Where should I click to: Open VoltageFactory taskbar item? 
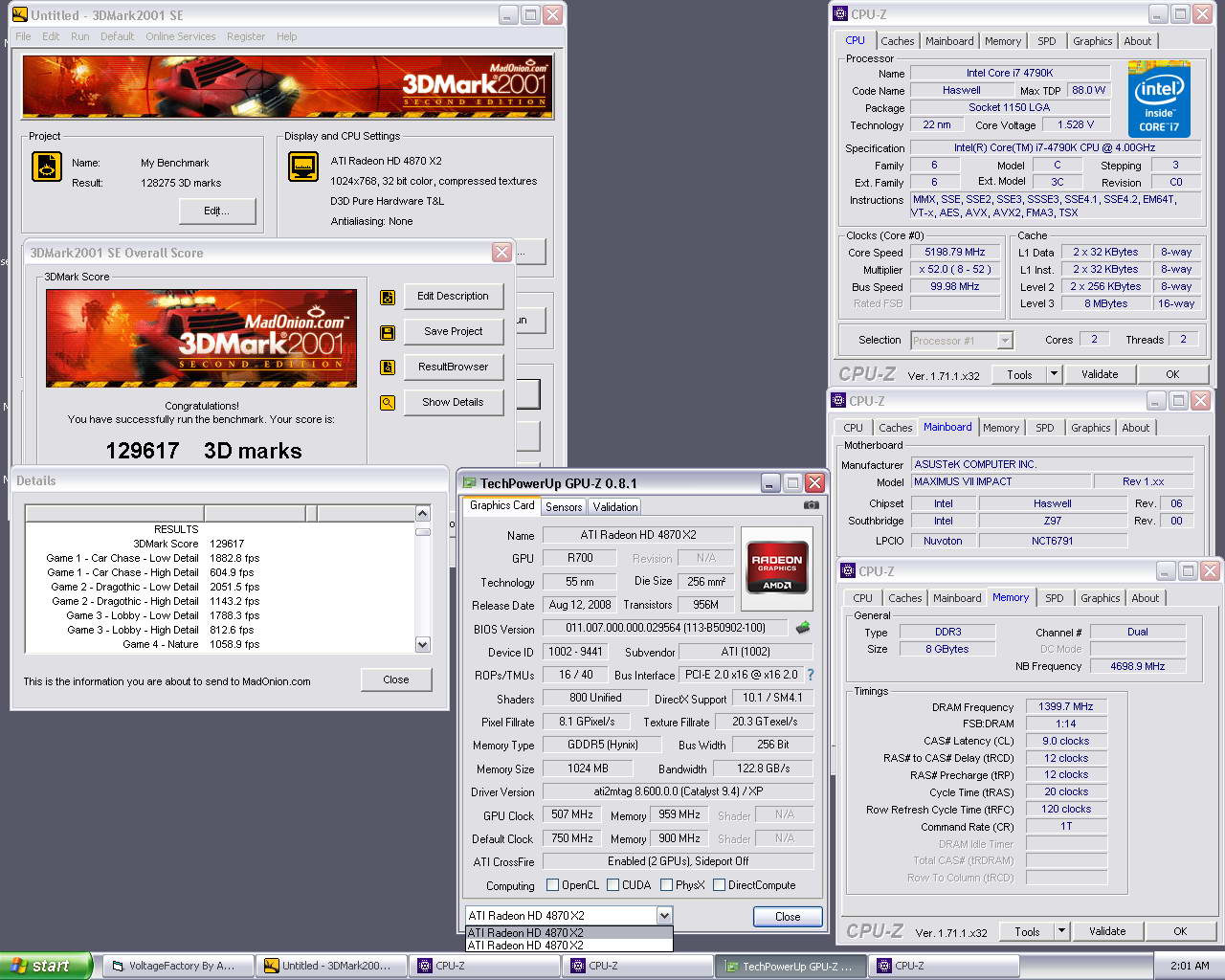coord(178,966)
